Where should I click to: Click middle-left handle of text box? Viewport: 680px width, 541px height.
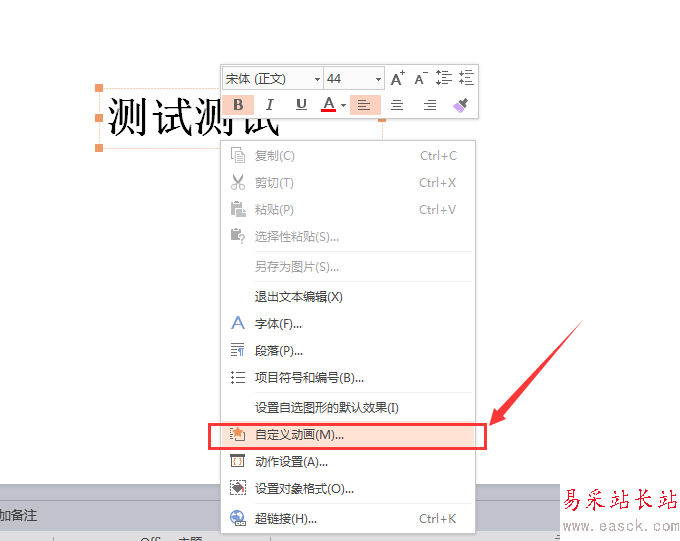pos(99,118)
